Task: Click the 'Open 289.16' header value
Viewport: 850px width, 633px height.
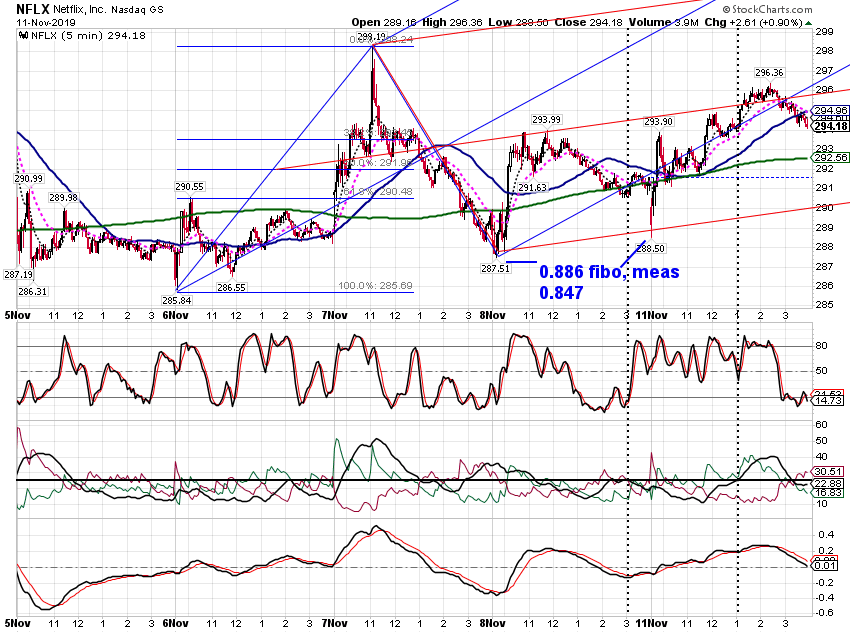Action: pos(384,22)
